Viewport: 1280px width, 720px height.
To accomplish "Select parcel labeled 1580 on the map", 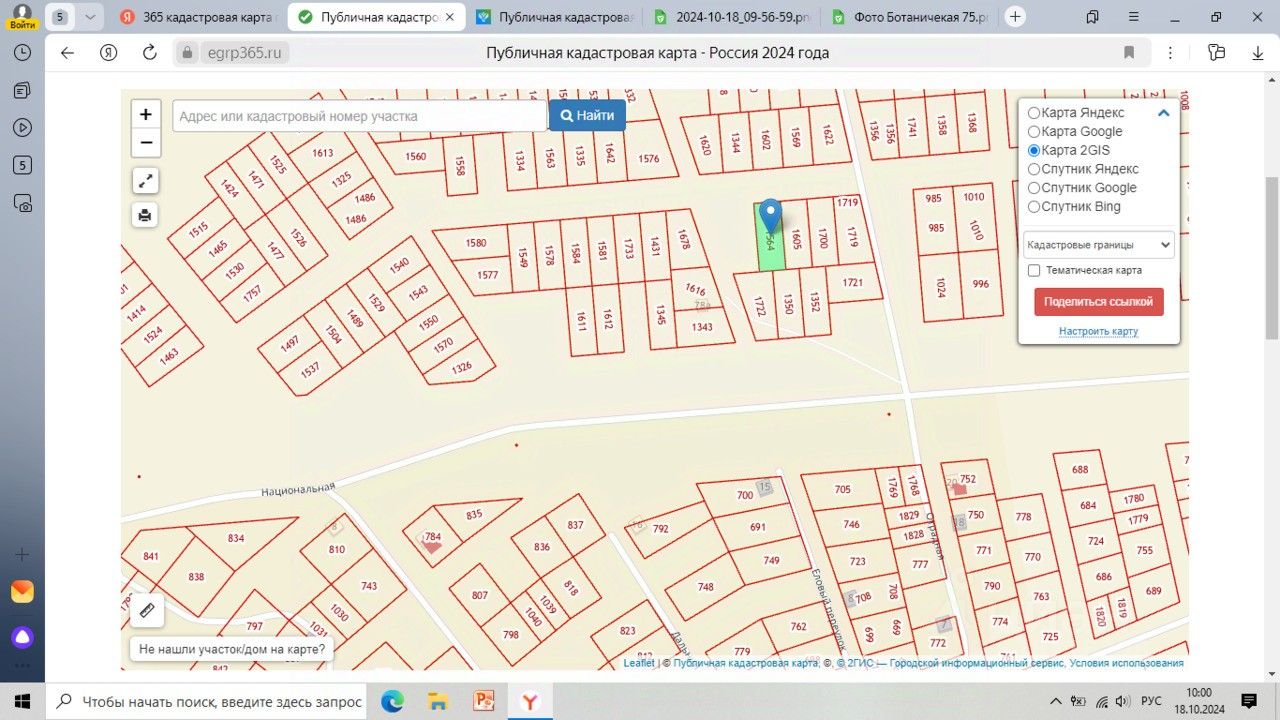I will click(475, 243).
